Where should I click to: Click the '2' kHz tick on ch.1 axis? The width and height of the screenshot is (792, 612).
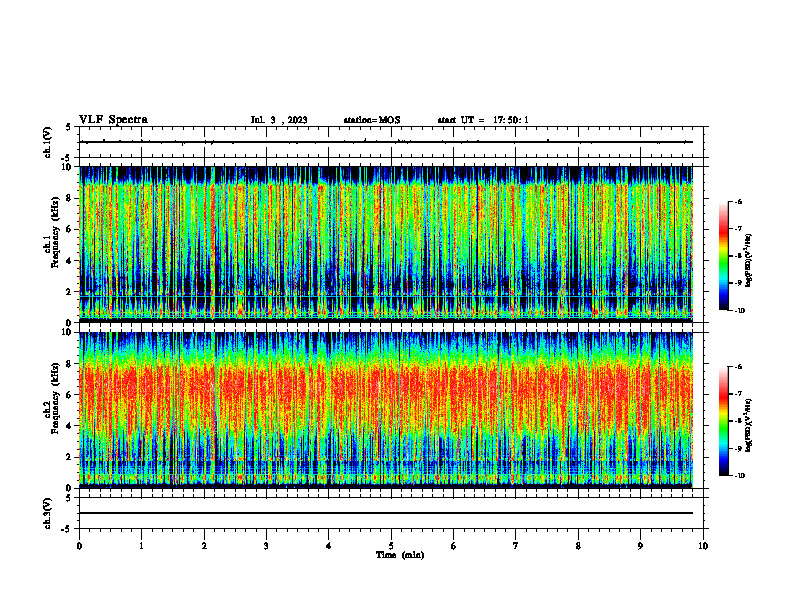[x=70, y=292]
